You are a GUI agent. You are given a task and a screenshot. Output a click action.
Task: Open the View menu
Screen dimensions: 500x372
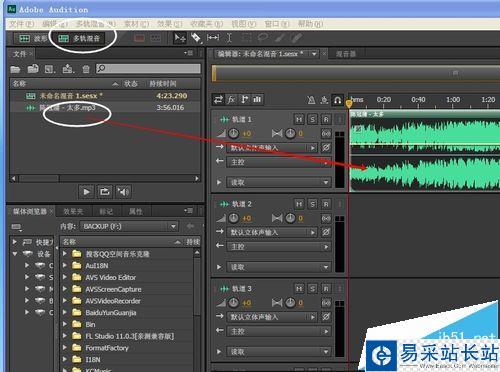(244, 24)
